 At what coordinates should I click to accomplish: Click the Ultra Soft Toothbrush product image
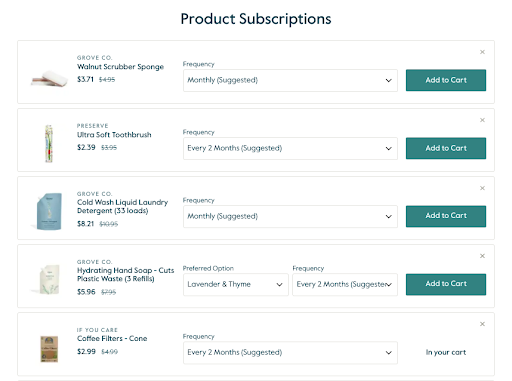tap(49, 143)
